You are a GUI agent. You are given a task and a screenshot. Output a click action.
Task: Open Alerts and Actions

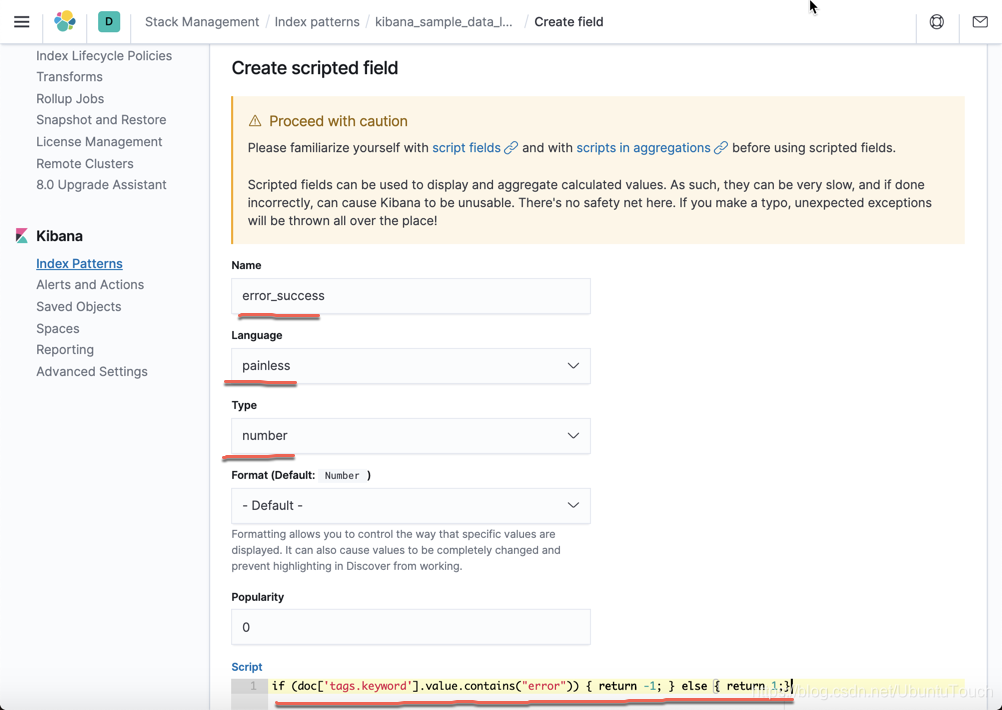tap(90, 284)
